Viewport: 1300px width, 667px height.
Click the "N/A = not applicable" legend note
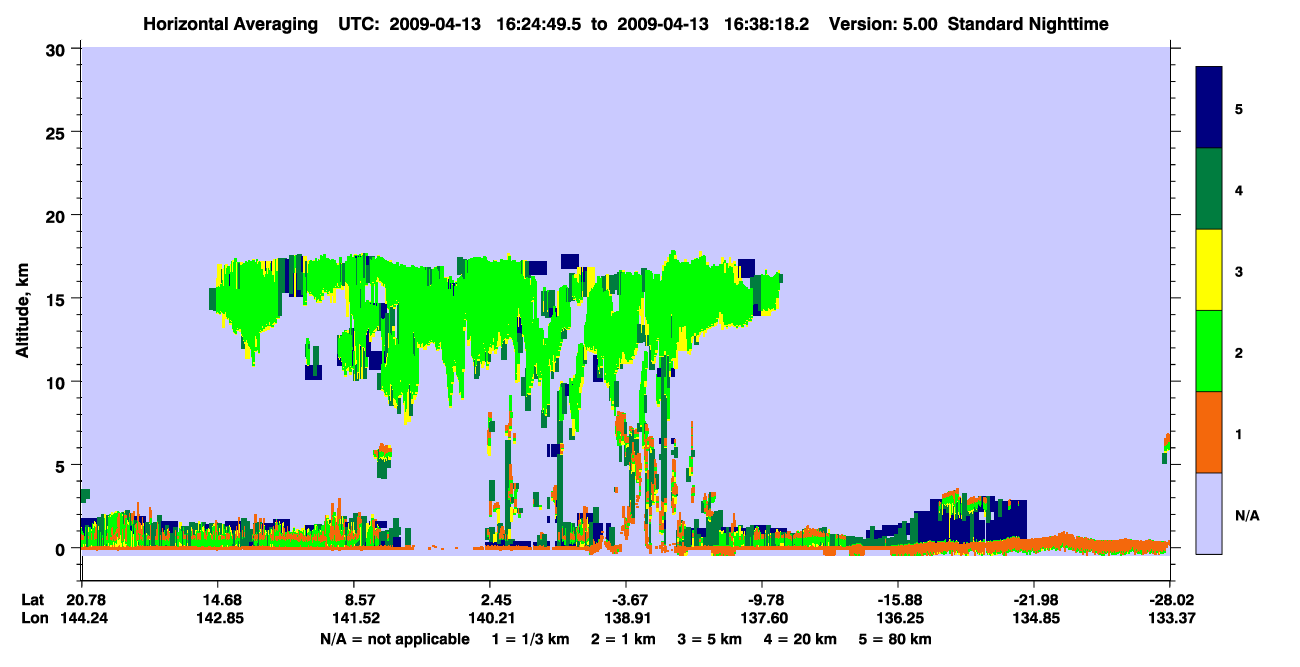[394, 639]
